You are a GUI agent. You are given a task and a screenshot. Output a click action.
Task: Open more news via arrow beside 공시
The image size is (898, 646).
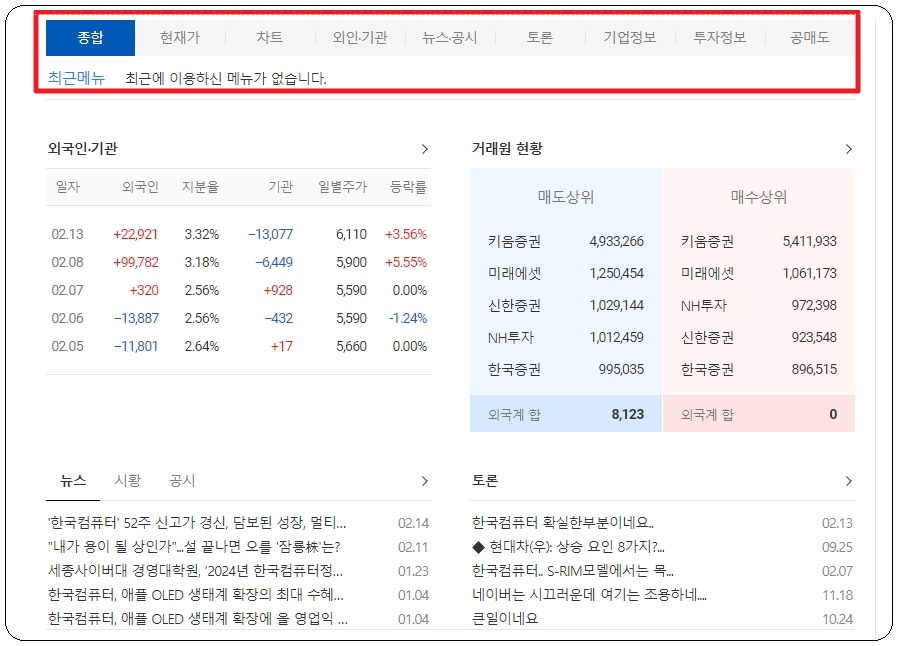click(x=424, y=481)
